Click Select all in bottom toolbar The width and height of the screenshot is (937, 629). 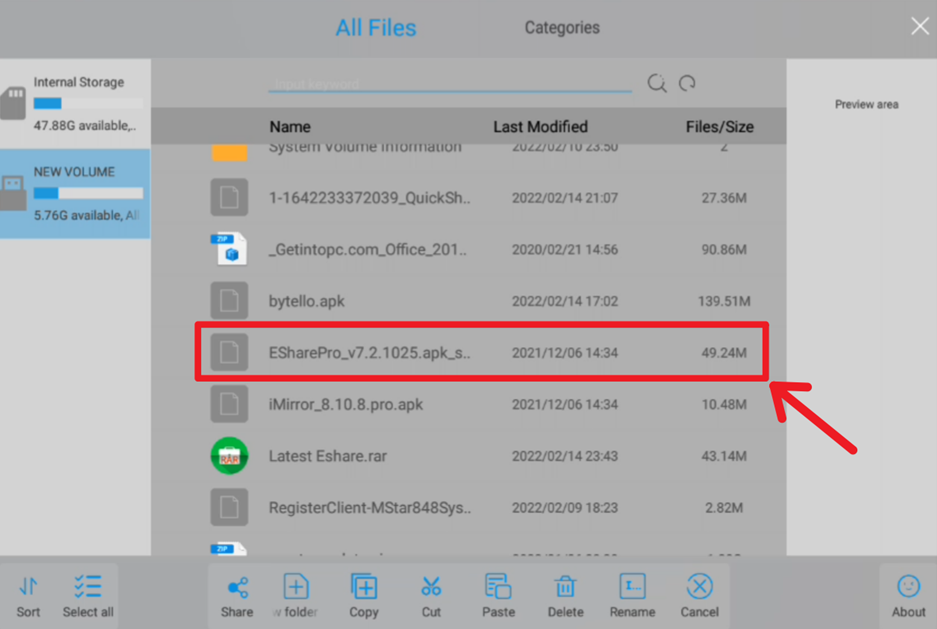point(88,596)
